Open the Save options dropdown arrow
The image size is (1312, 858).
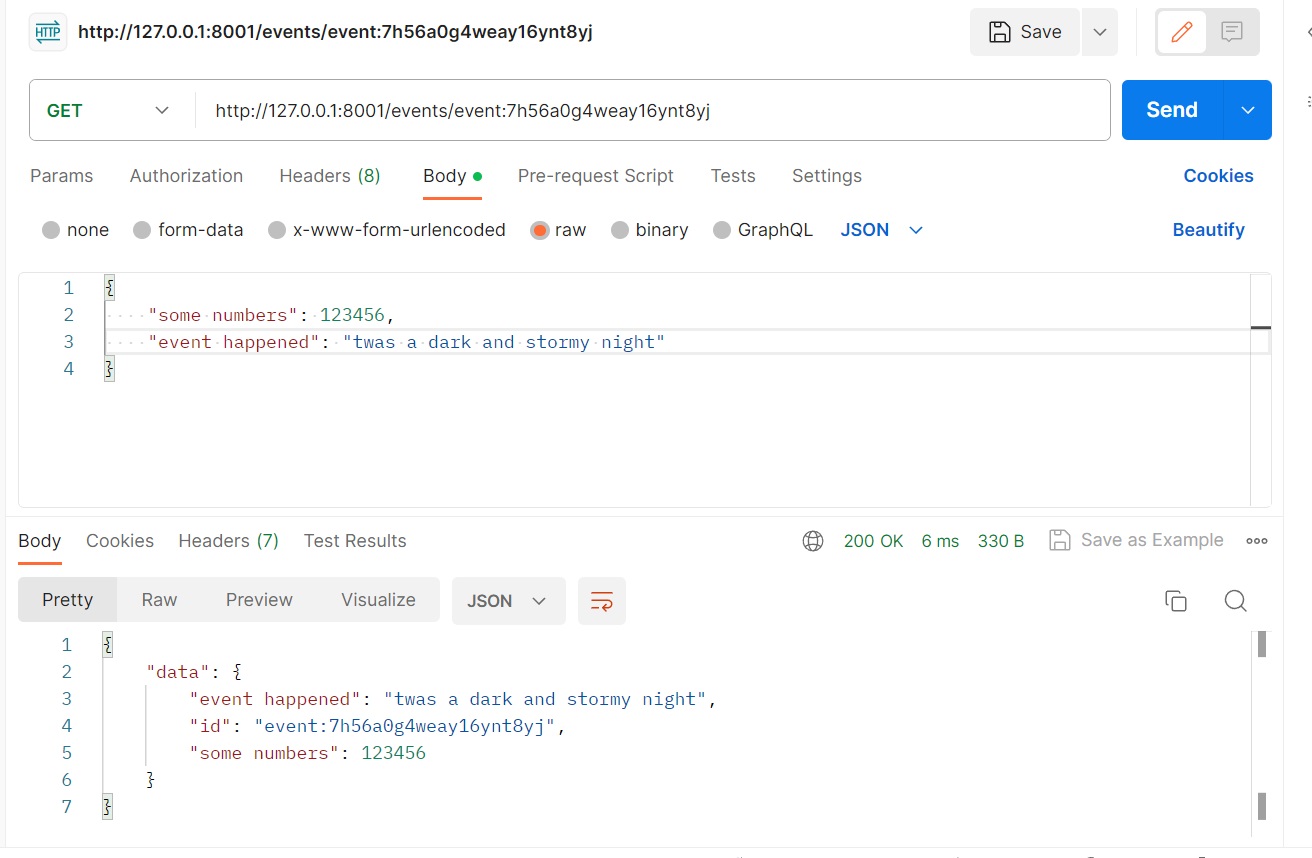(x=1099, y=32)
